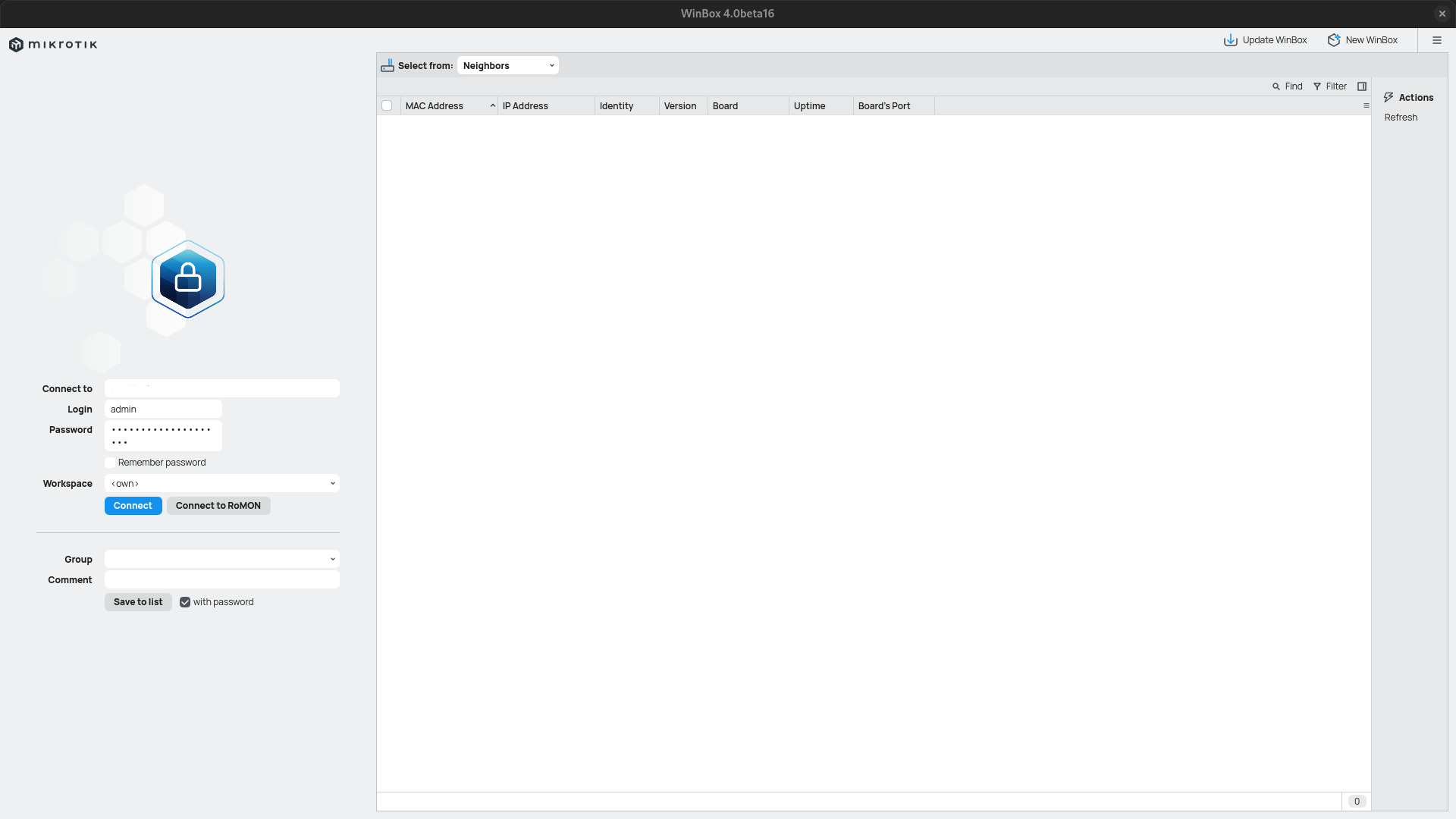Toggle the side panel layout icon

tap(1362, 86)
